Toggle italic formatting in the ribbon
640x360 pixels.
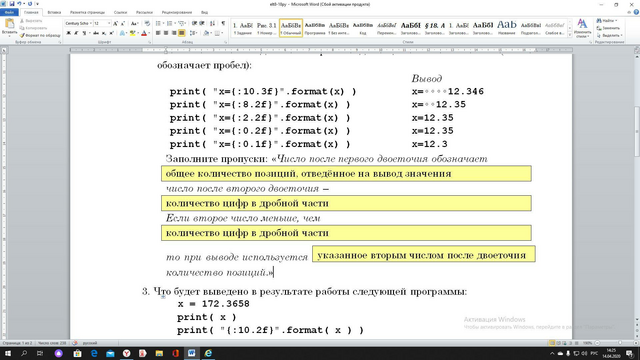coord(76,33)
